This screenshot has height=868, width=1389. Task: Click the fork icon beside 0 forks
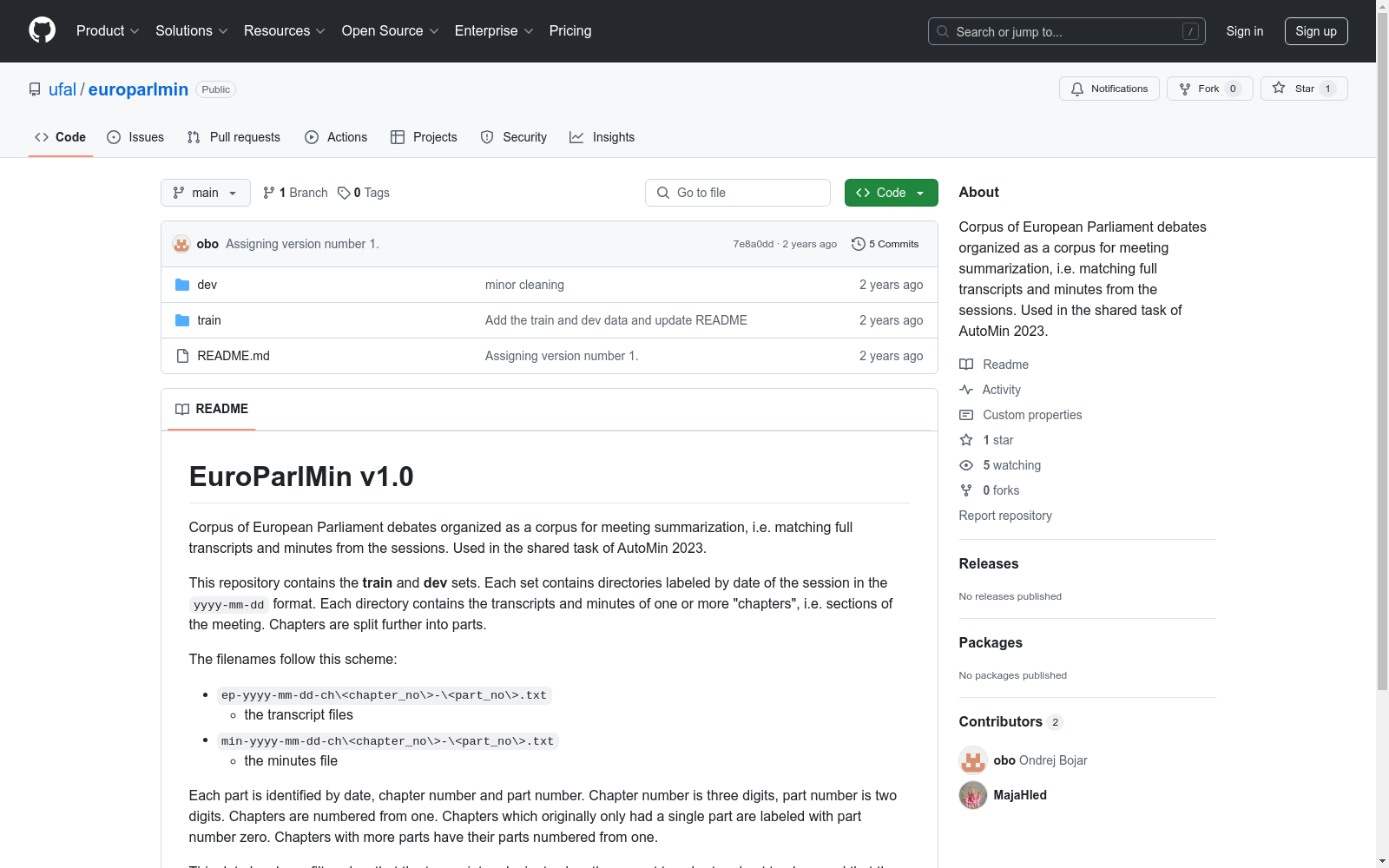coord(966,490)
